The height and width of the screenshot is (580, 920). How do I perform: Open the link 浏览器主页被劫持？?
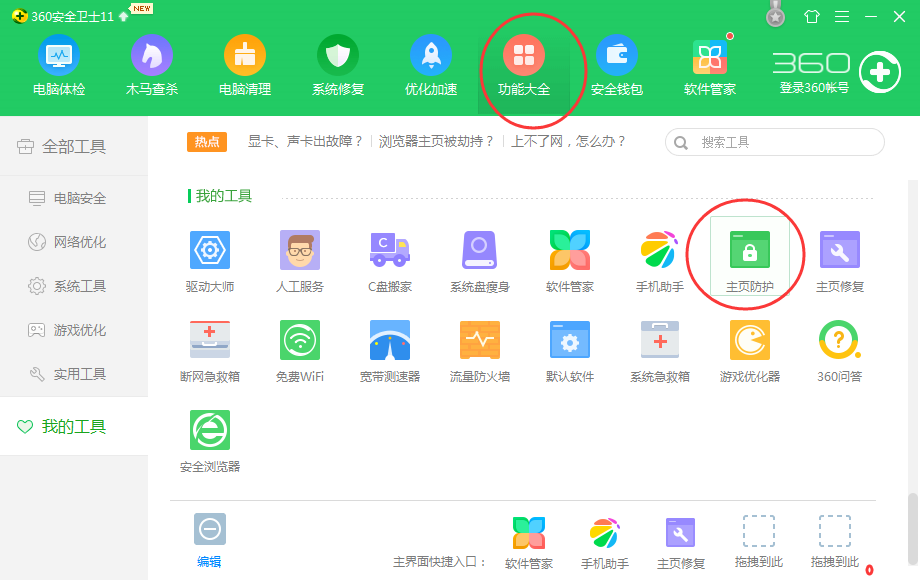coord(437,141)
